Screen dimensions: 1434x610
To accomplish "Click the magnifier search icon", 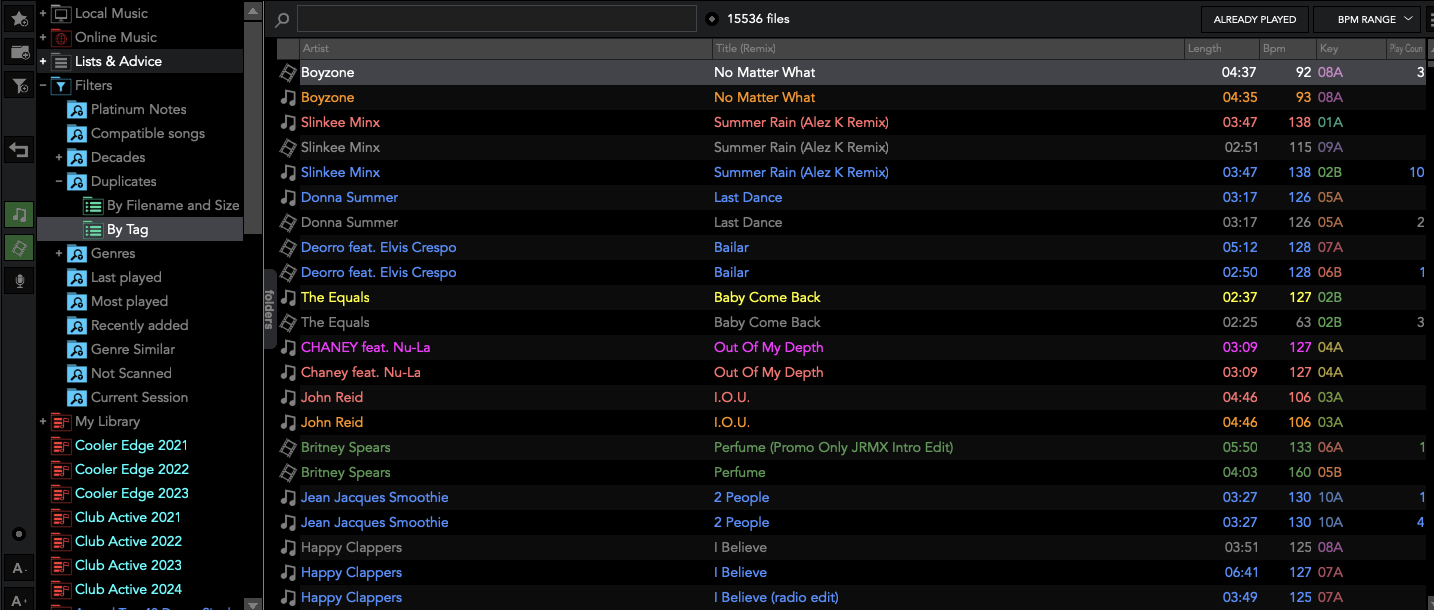I will (283, 19).
